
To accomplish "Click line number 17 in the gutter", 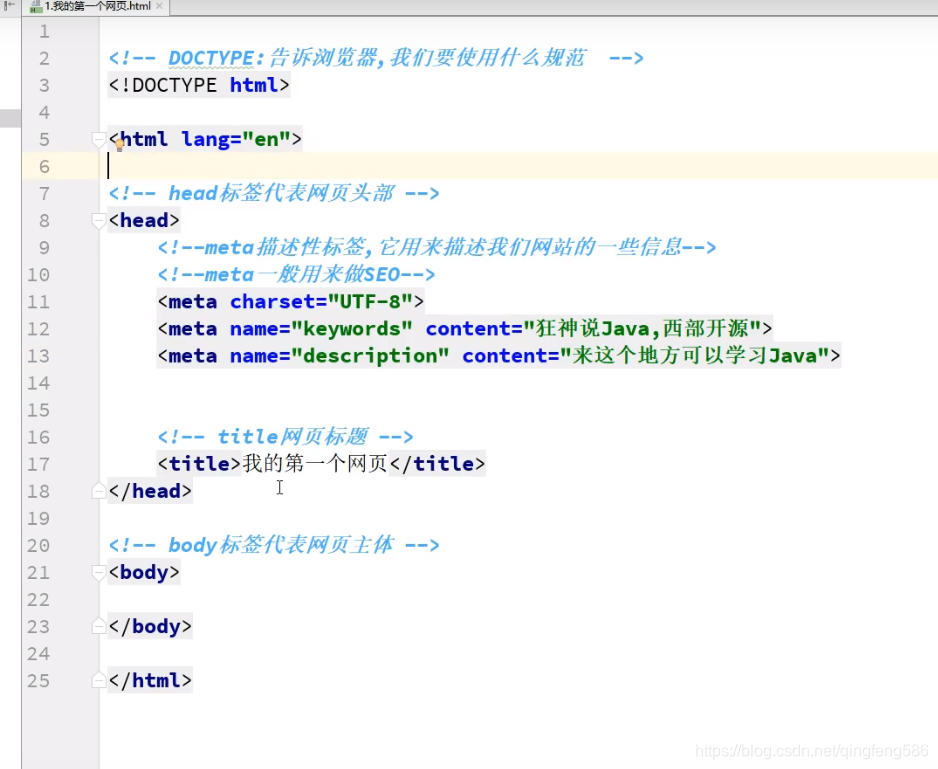I will pos(38,464).
